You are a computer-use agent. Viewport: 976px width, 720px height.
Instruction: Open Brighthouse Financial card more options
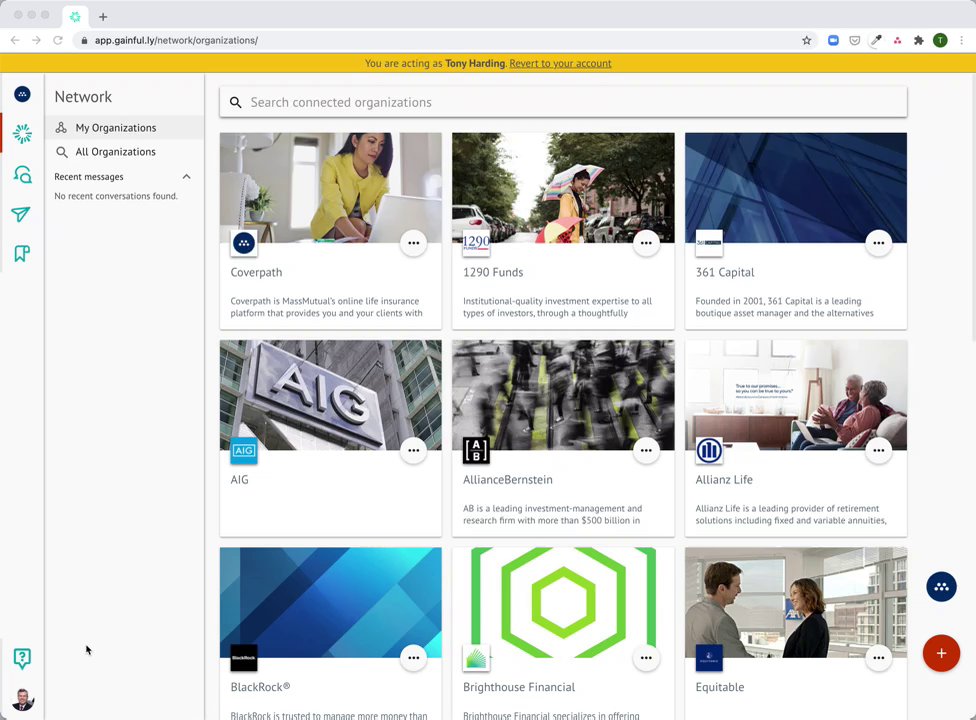(646, 658)
